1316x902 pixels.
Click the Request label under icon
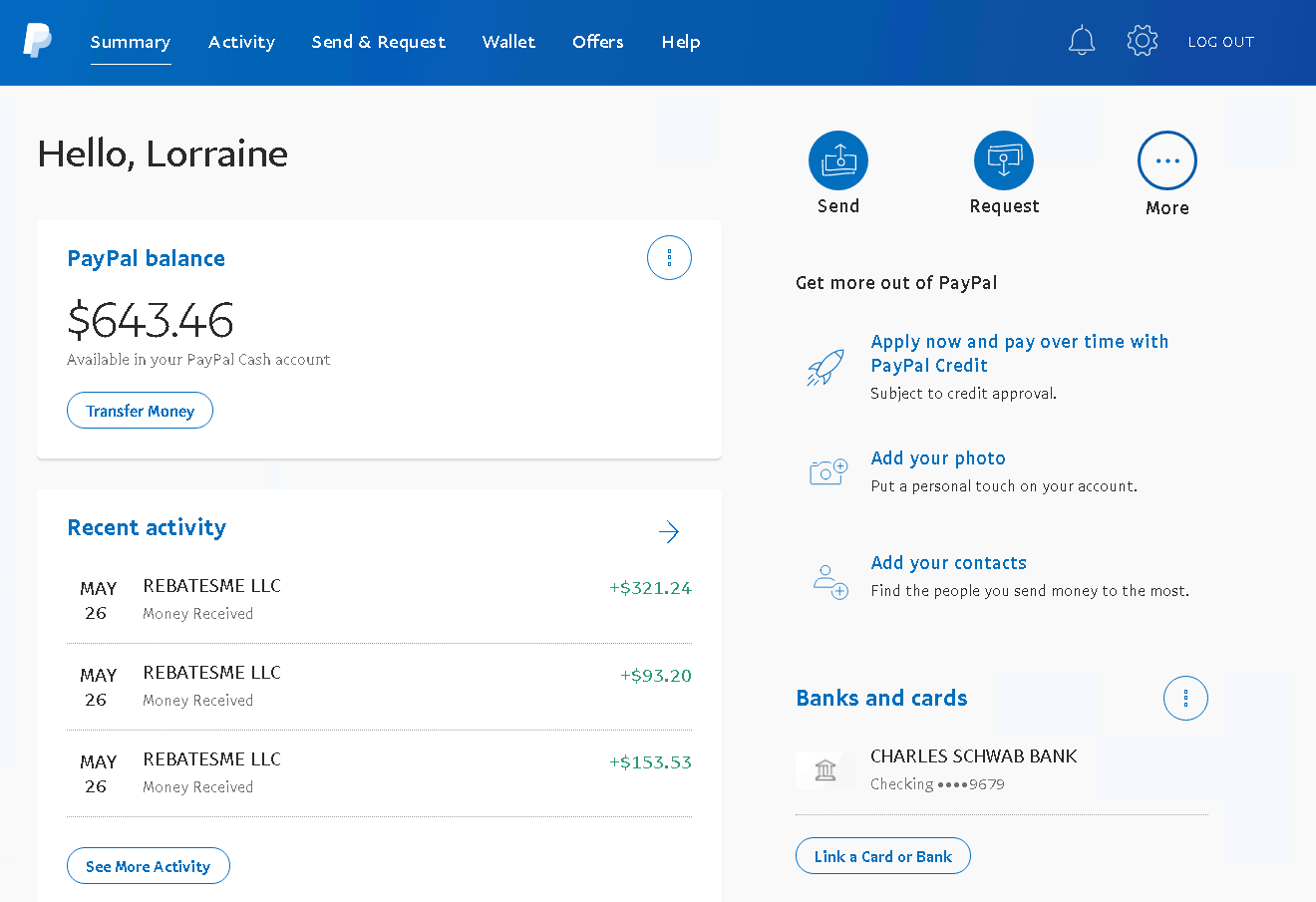pyautogui.click(x=1004, y=206)
